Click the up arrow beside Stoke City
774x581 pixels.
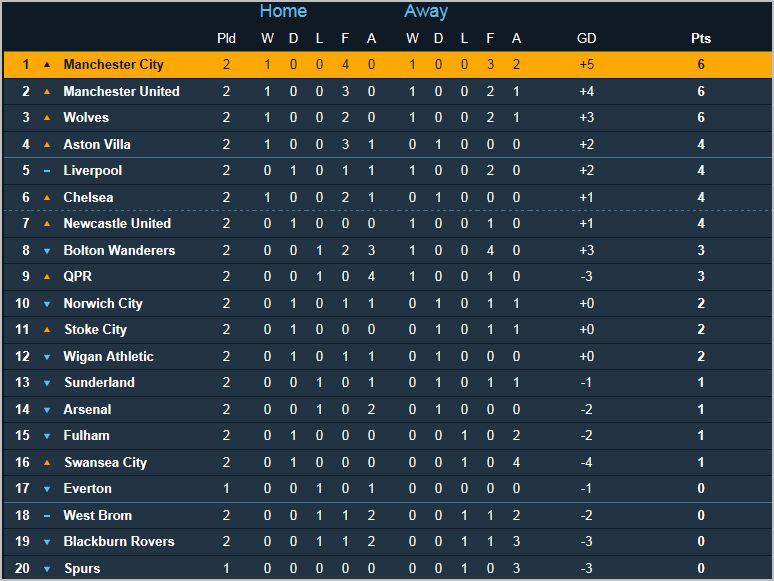click(47, 330)
